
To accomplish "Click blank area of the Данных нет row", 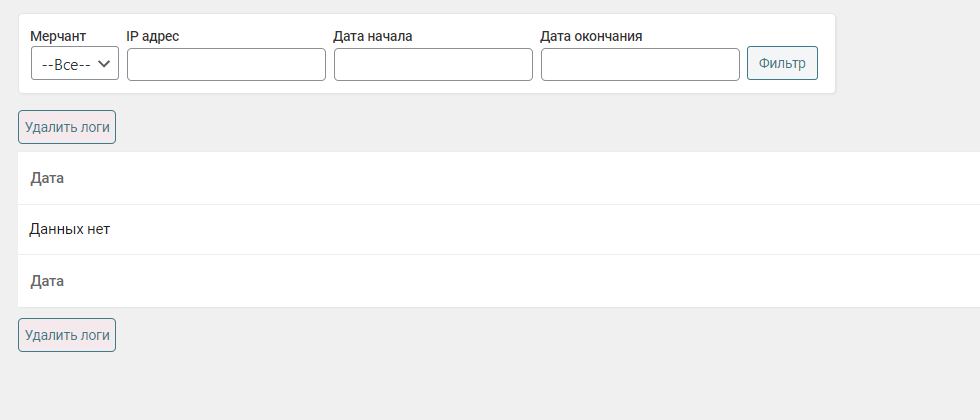I will click(500, 229).
